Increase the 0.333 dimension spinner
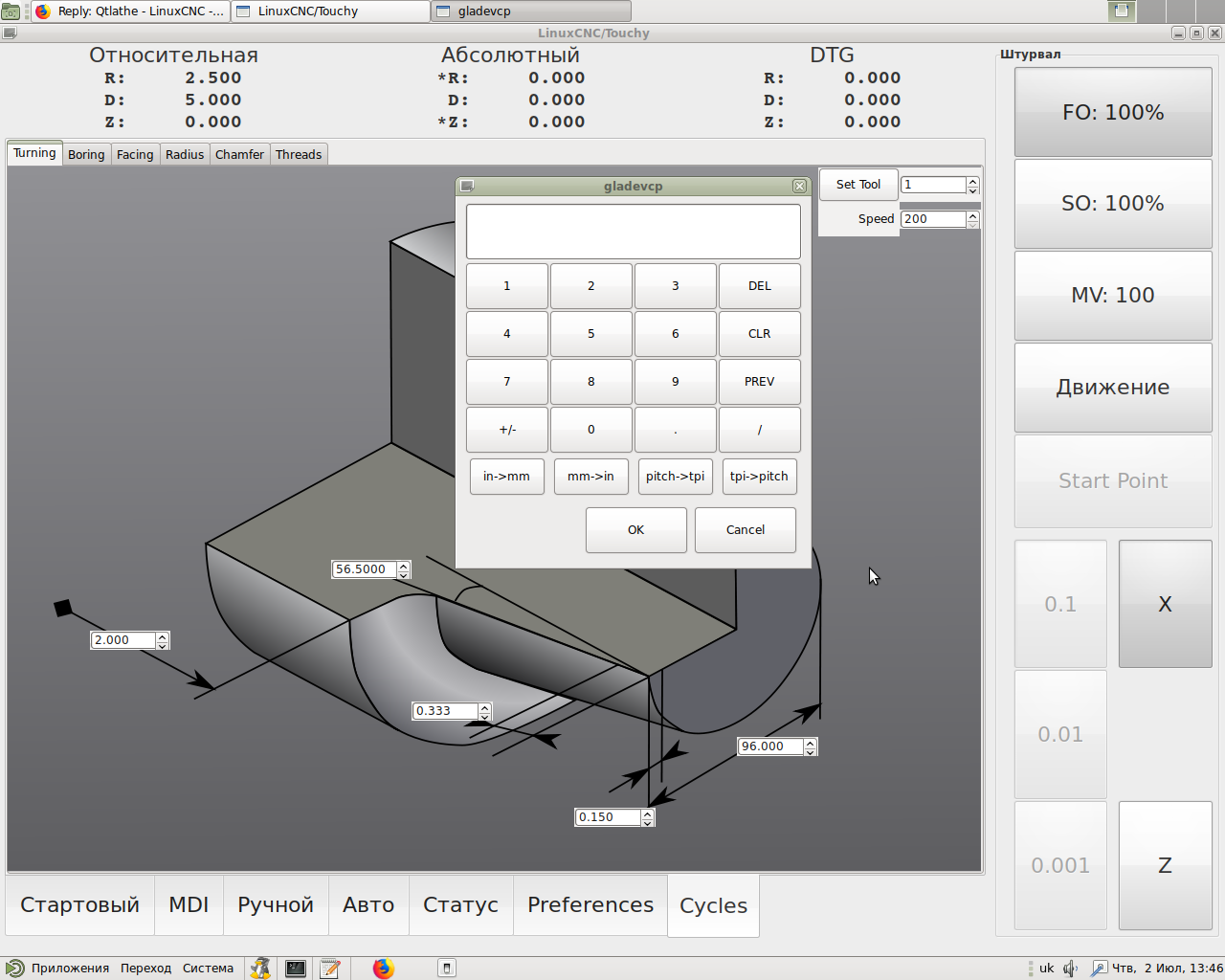 (485, 707)
